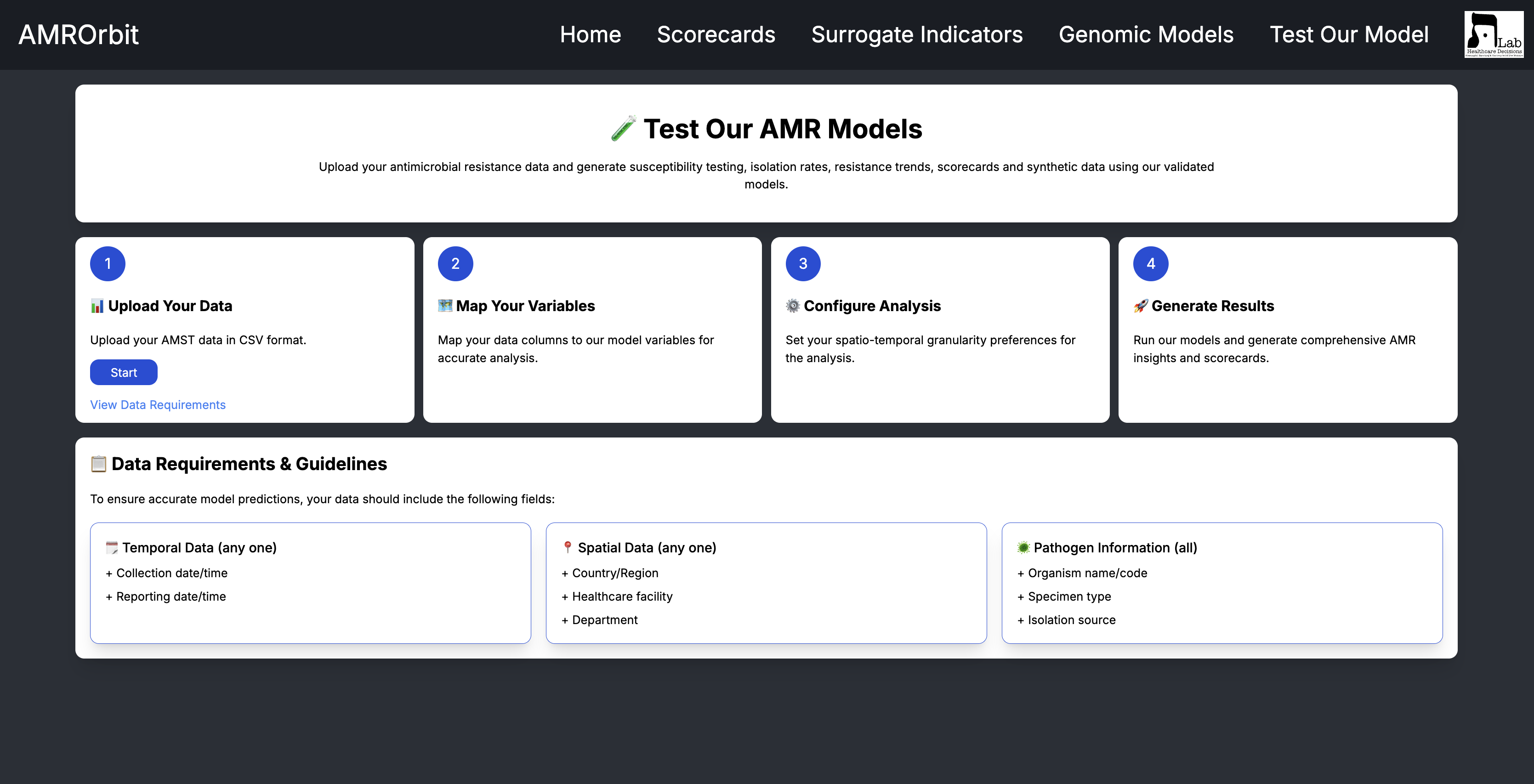This screenshot has height=784, width=1534.
Task: Navigate to Genomic Models
Action: 1146,34
